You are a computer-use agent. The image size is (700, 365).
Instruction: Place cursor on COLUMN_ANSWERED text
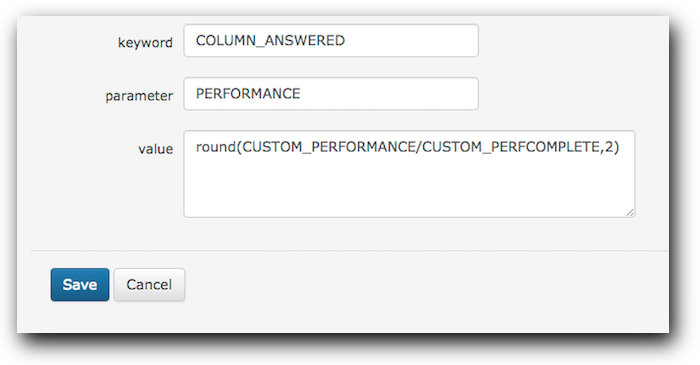[x=270, y=41]
